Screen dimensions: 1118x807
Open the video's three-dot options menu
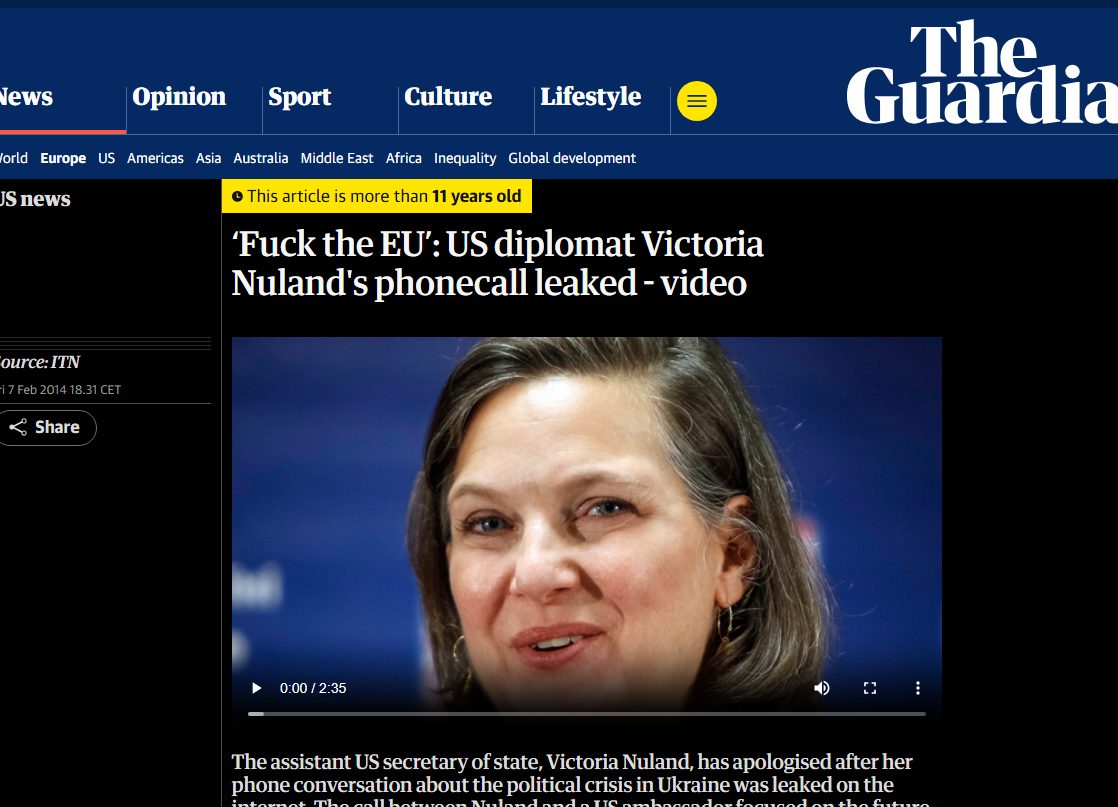click(x=918, y=688)
